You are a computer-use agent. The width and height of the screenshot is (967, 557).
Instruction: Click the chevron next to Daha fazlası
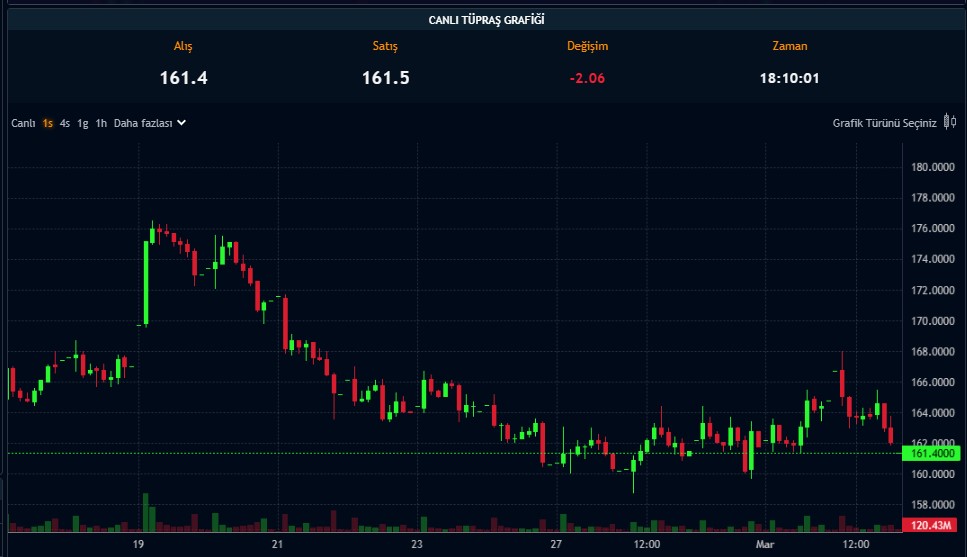point(181,123)
